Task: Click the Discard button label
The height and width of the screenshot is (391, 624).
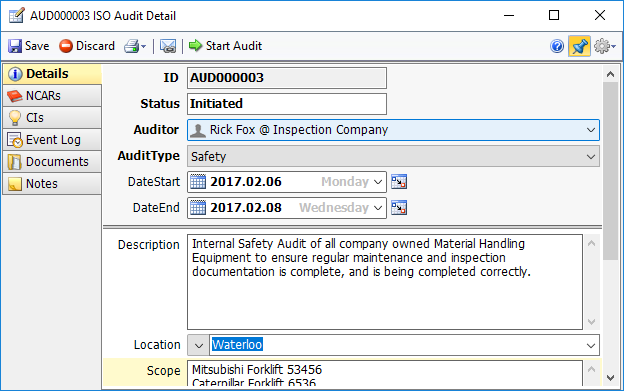Action: tap(95, 46)
